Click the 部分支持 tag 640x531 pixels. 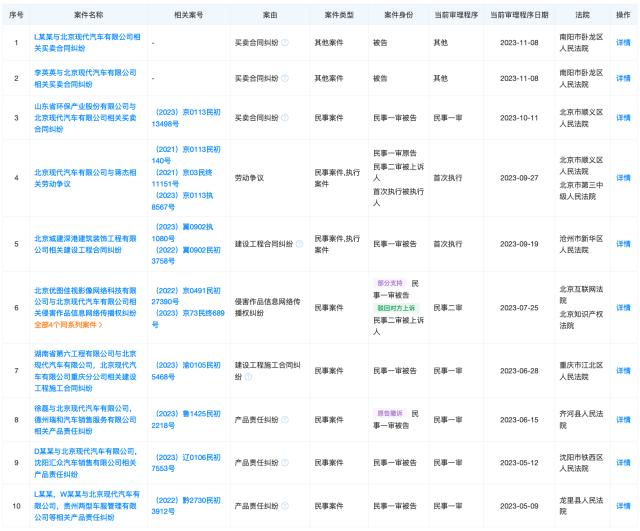coord(390,283)
